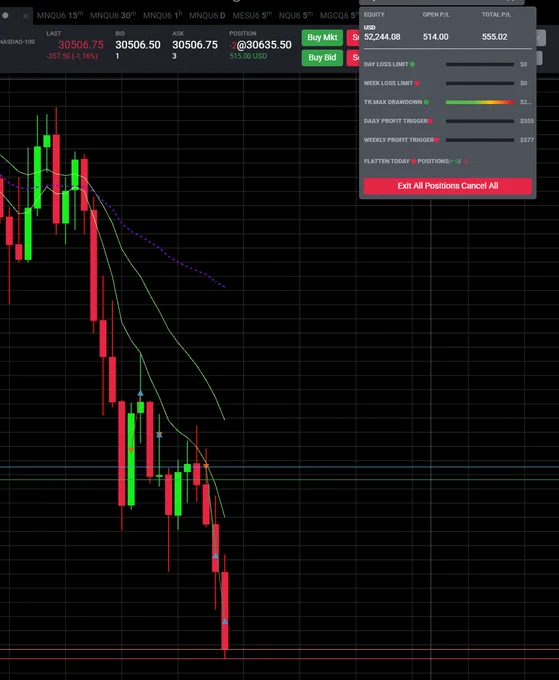559x680 pixels.
Task: Click the NASDAQ-100 label
Action: [17, 42]
